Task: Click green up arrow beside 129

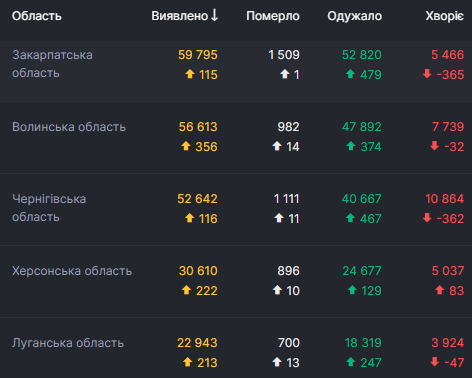Action: click(x=352, y=290)
